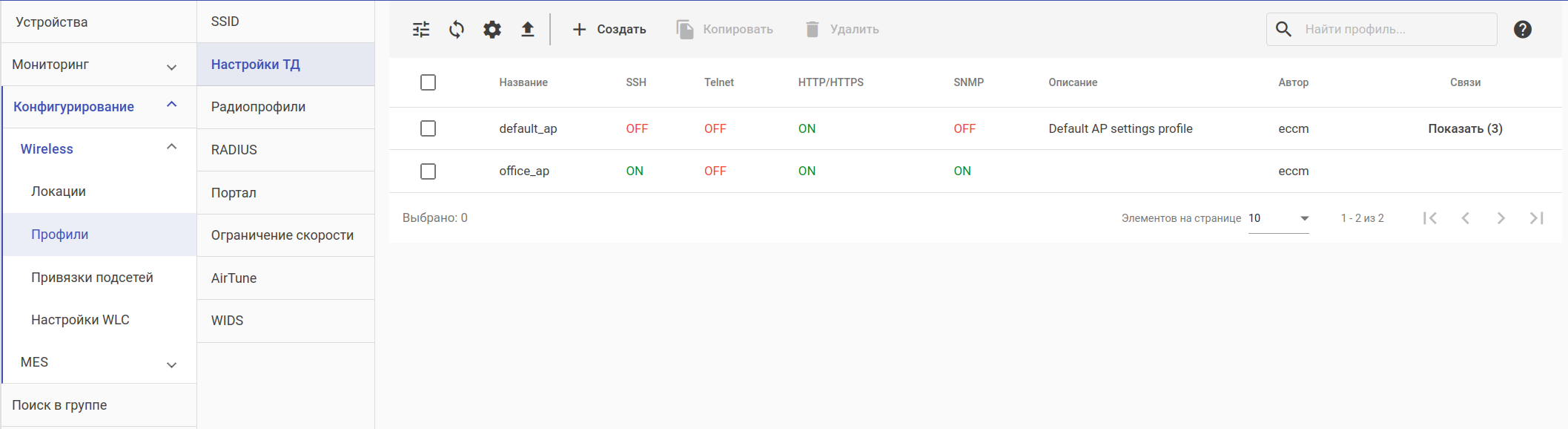Jump to first page arrow

1430,218
